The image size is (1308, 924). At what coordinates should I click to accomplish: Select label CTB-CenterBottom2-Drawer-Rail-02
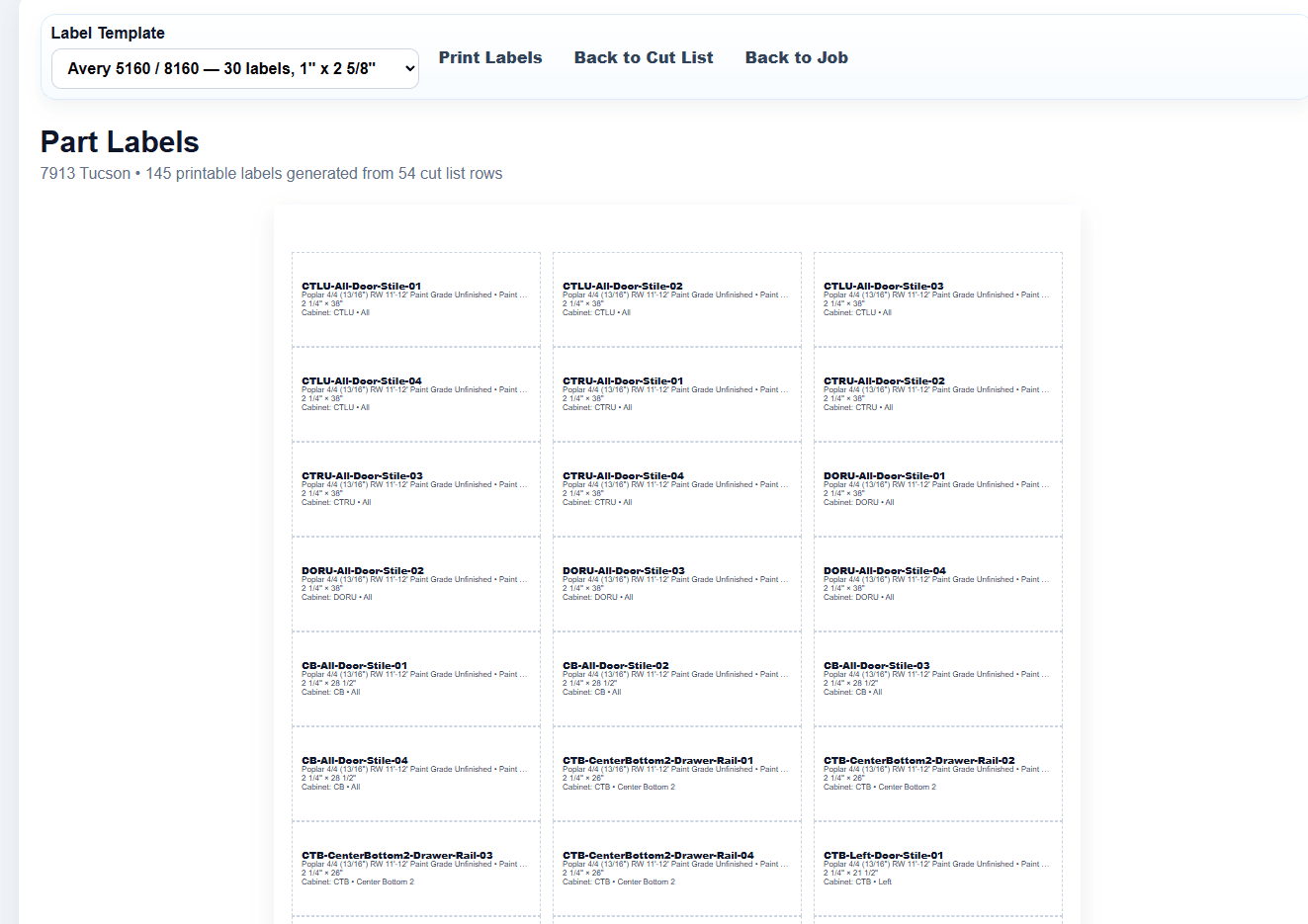938,774
